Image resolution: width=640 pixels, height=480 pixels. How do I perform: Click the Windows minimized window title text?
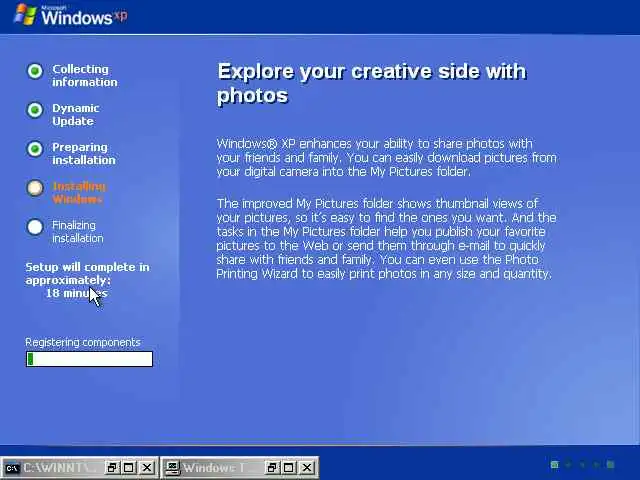[213, 467]
